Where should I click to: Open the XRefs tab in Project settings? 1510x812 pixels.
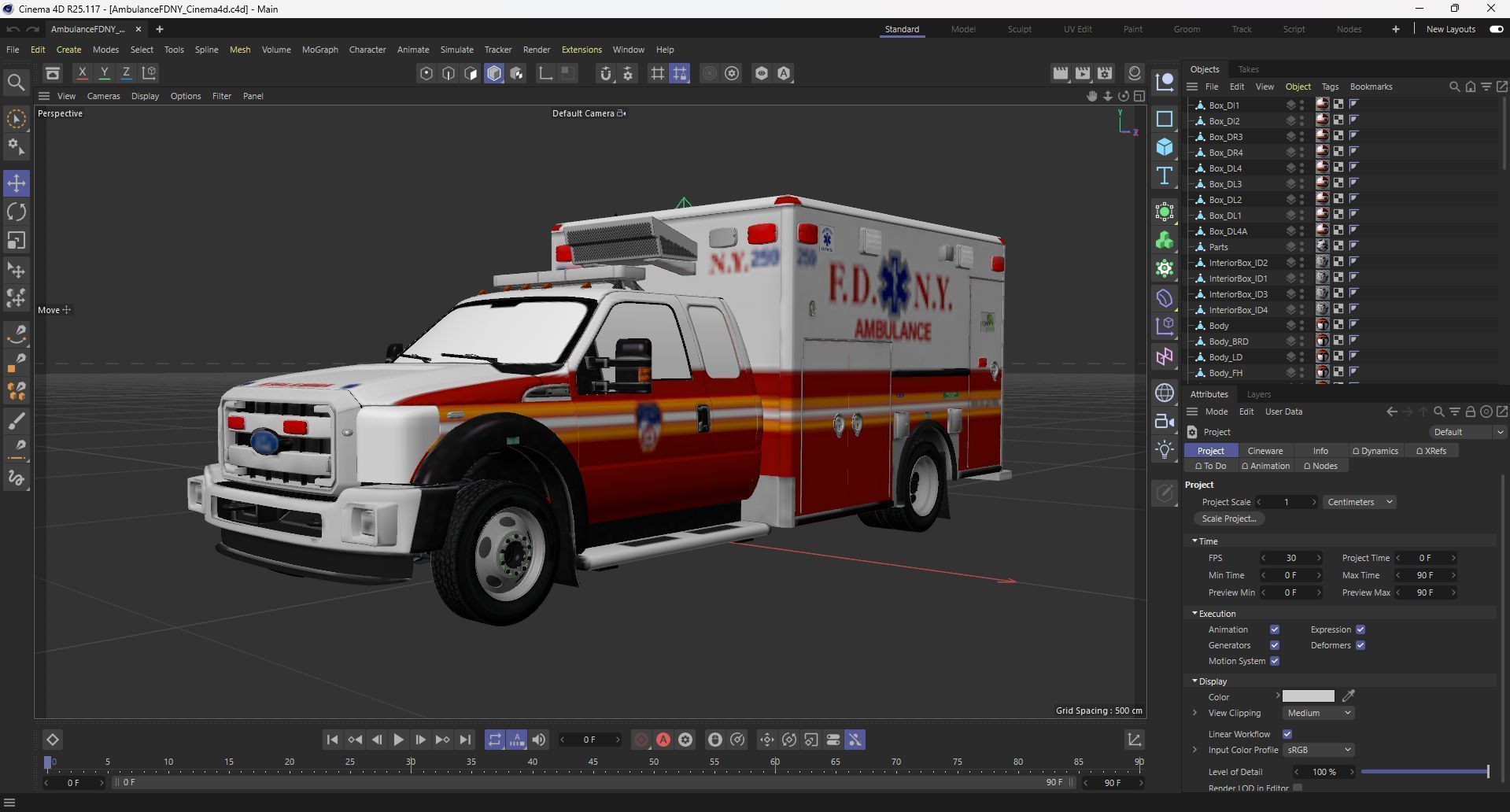(x=1431, y=451)
